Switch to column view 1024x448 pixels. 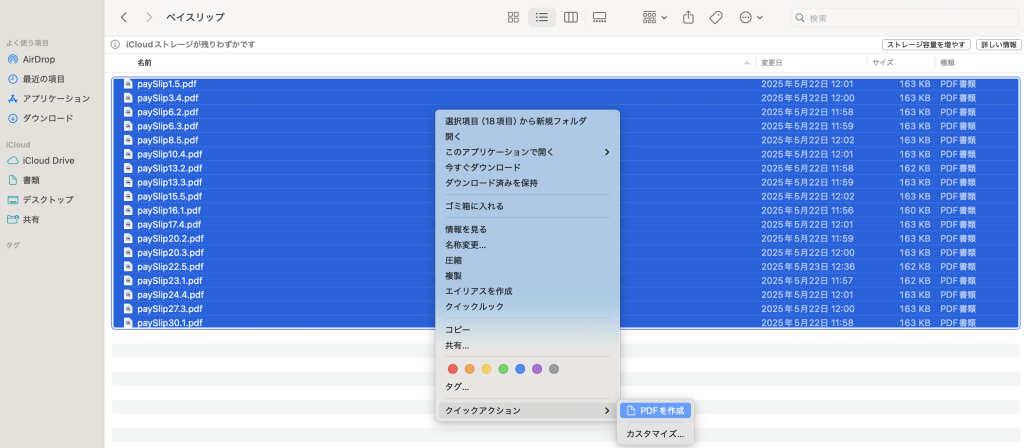pyautogui.click(x=571, y=18)
